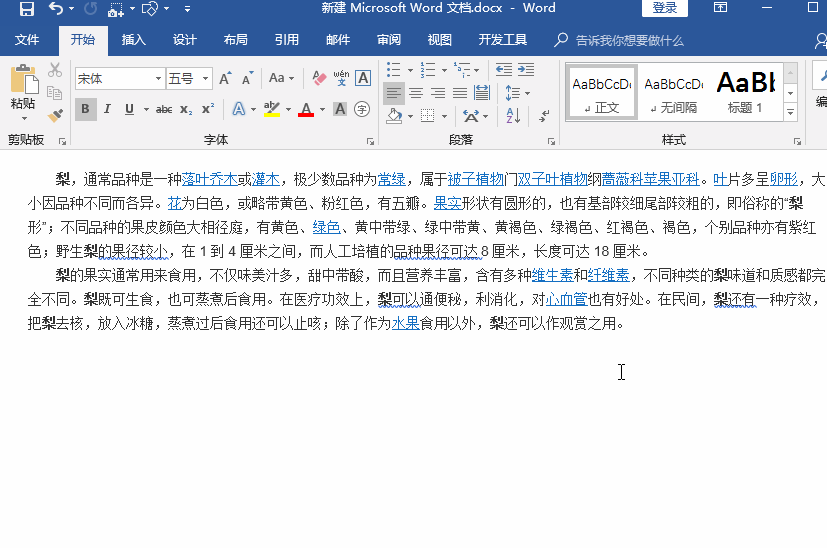Switch to the 布局 tab
The image size is (827, 548).
(236, 40)
